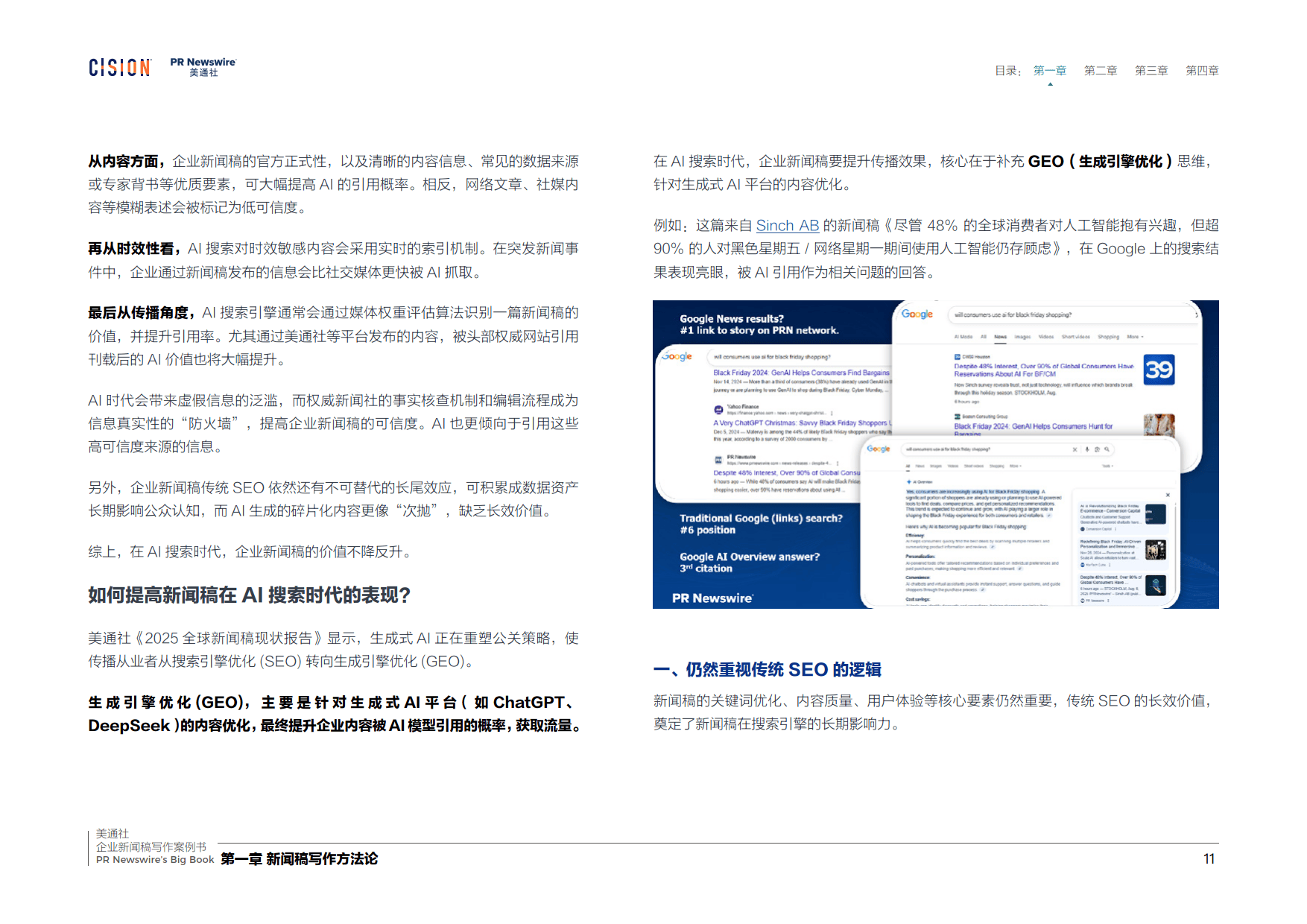The height and width of the screenshot is (924, 1307).
Task: Click the paragraph starting 综上,在 AI 搜索时代
Action: coord(252,552)
